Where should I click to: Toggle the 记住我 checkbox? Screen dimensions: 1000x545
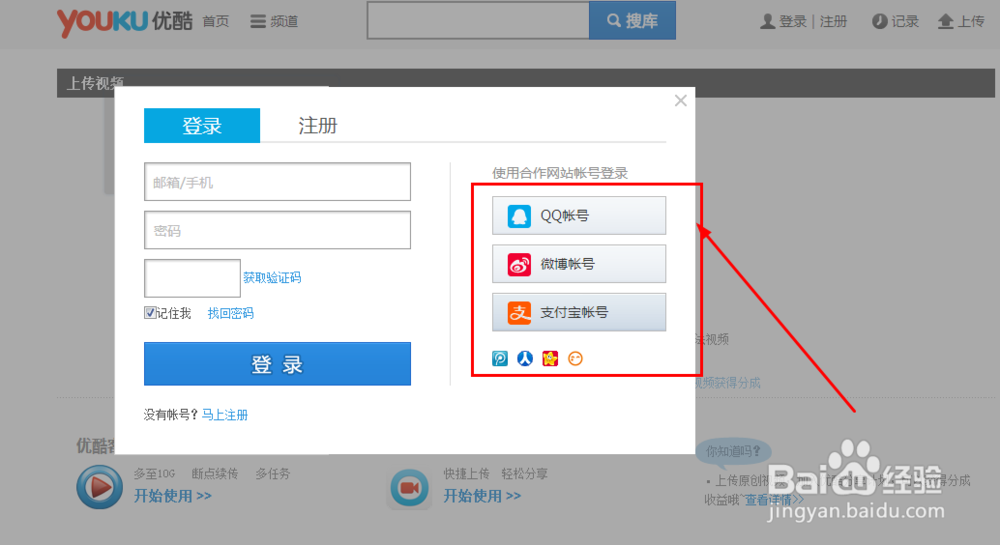[x=150, y=313]
